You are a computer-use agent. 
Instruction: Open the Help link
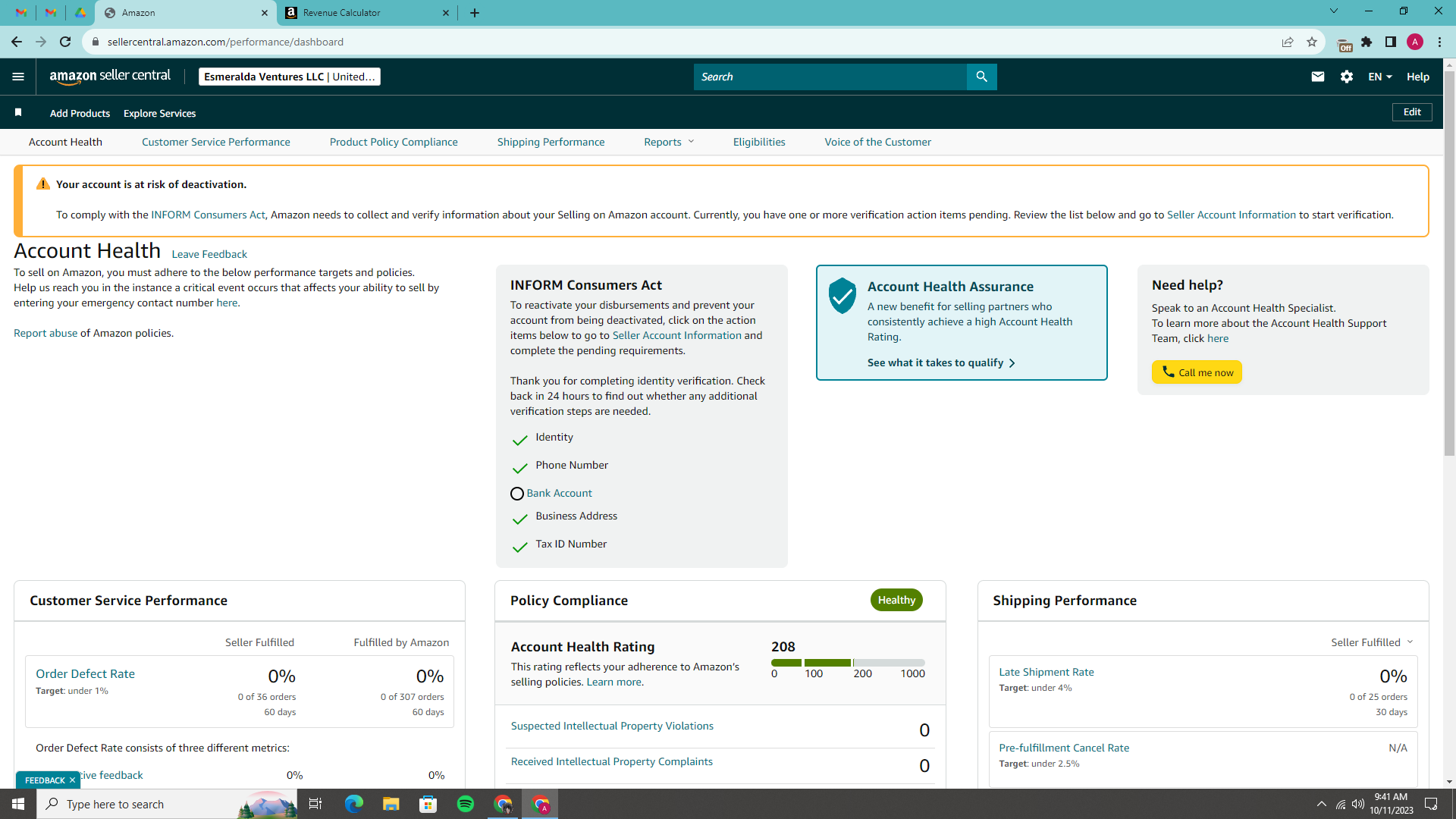point(1417,77)
